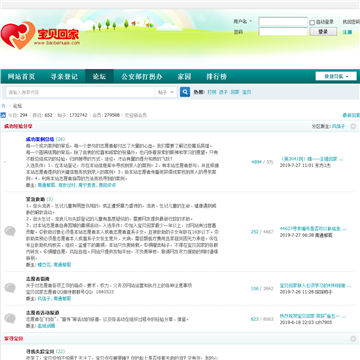Image resolution: width=360 pixels, height=360 pixels.
Task: Click the speech bubble icon beside 志愿者活动报道
Action: point(10,318)
